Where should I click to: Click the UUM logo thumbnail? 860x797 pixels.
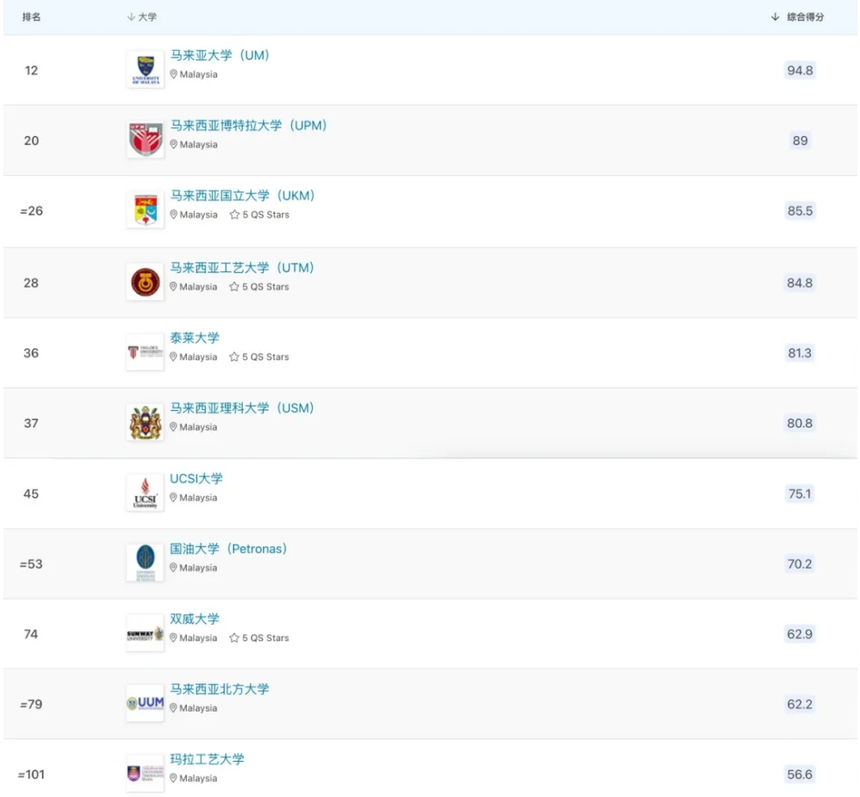[x=145, y=703]
